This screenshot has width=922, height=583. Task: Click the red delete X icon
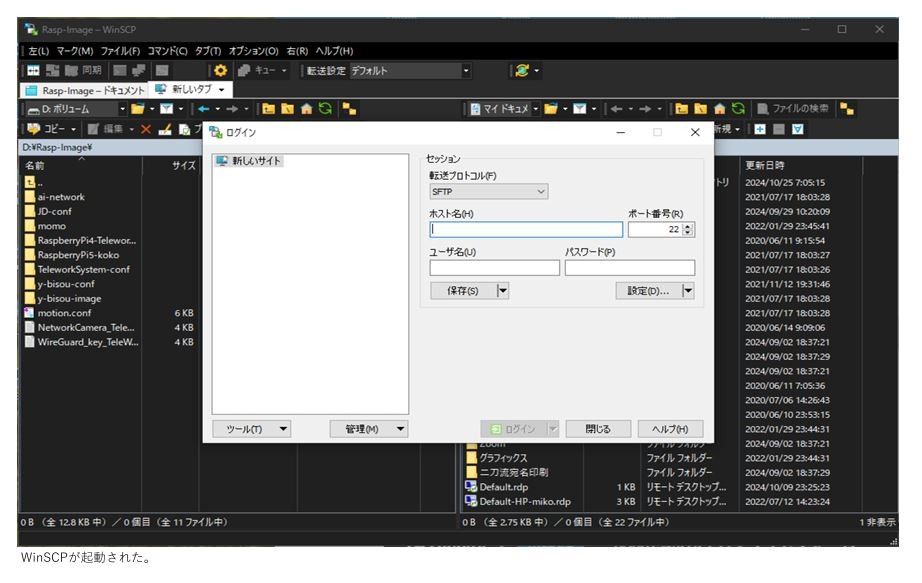click(146, 129)
